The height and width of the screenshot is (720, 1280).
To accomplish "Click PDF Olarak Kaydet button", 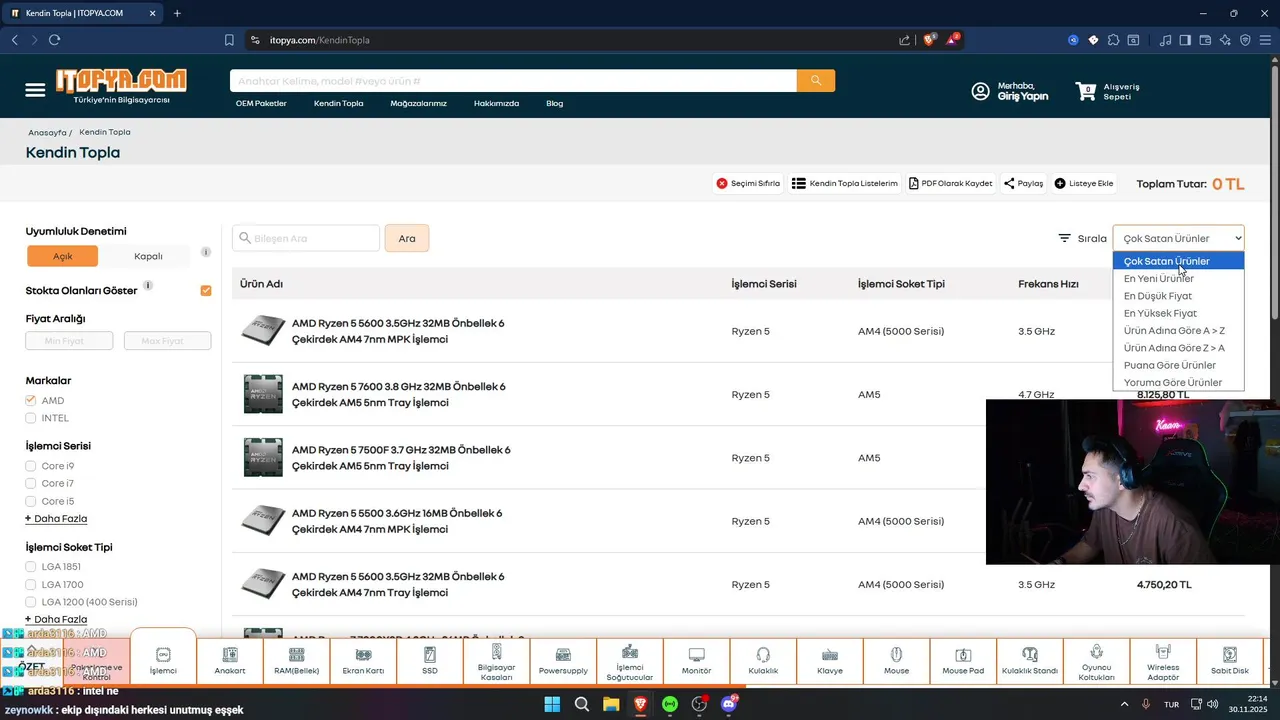I will pos(951,184).
